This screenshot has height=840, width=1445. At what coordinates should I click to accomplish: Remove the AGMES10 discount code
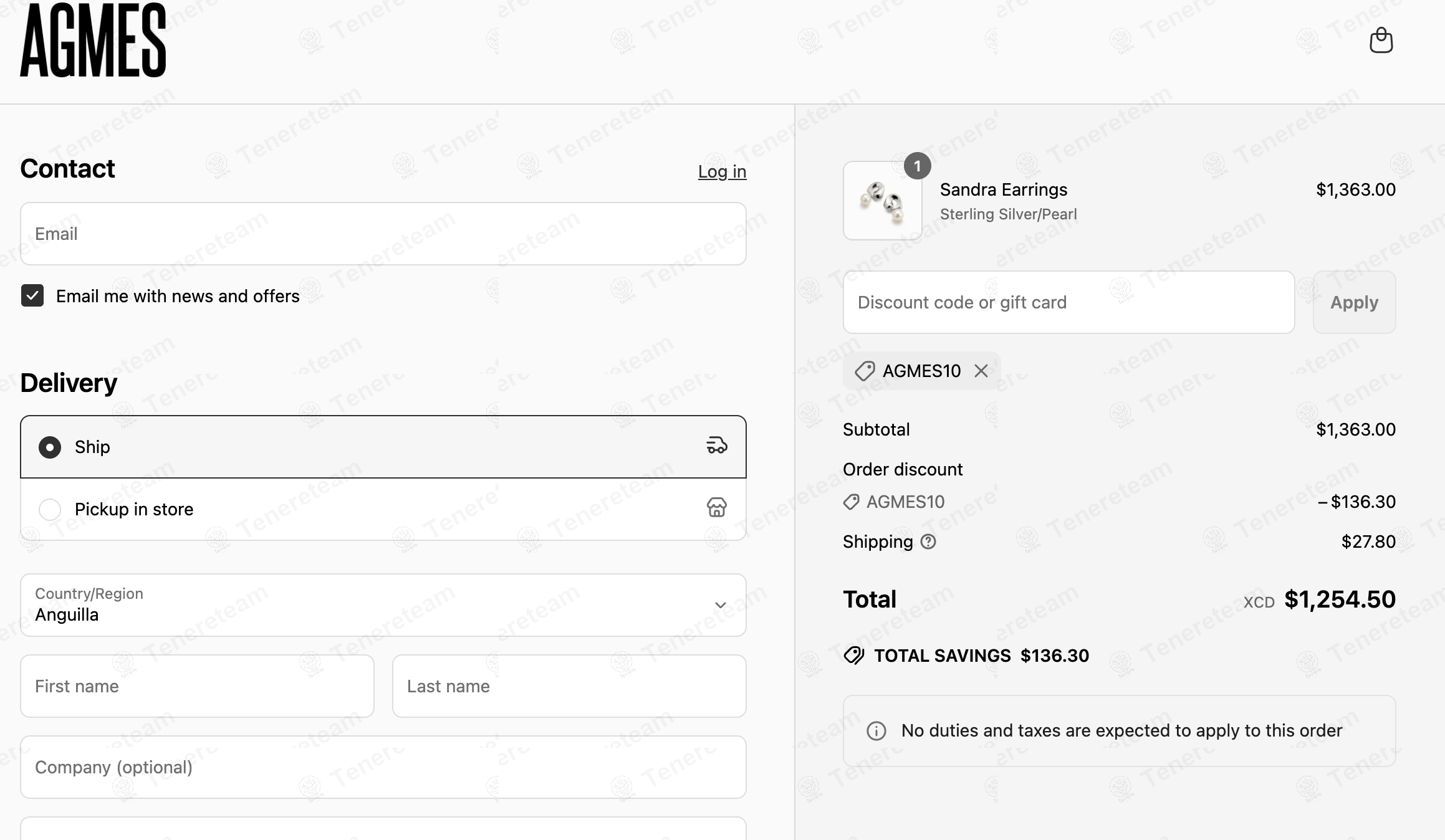[x=981, y=371]
